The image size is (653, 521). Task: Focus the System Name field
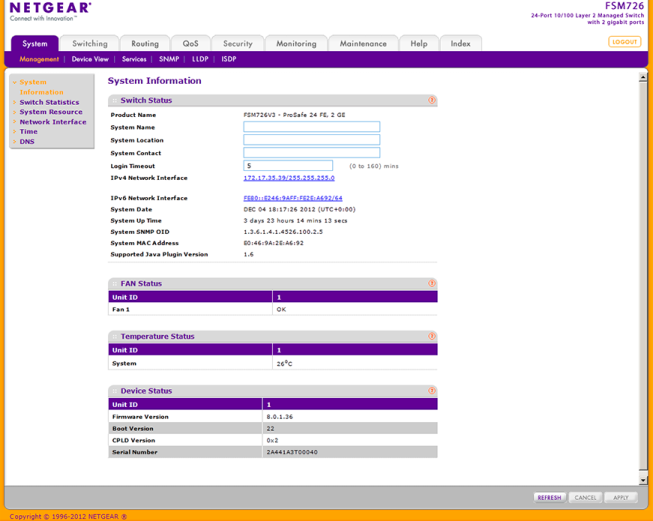click(x=312, y=127)
